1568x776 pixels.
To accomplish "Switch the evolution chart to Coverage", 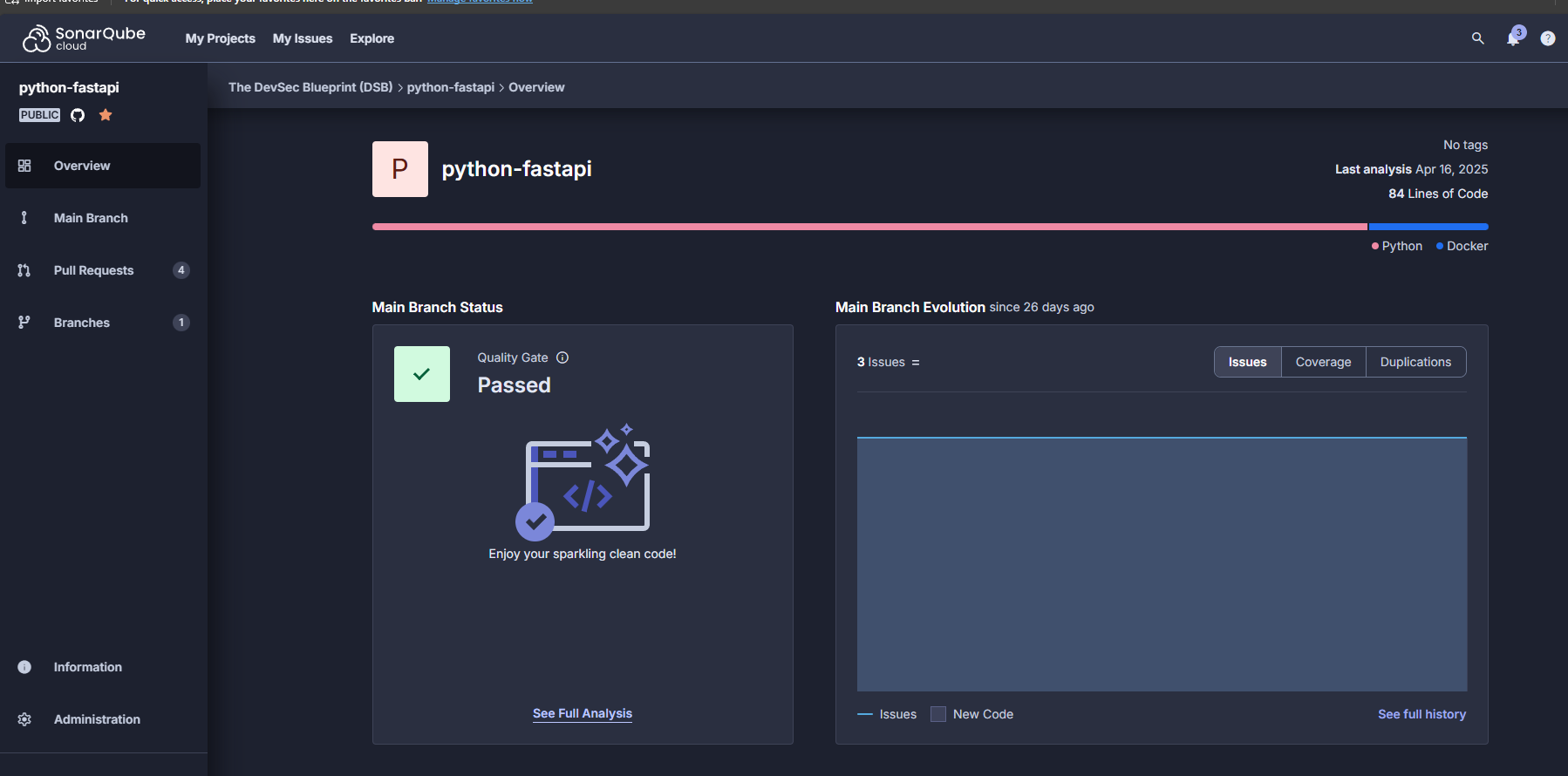I will (1323, 362).
